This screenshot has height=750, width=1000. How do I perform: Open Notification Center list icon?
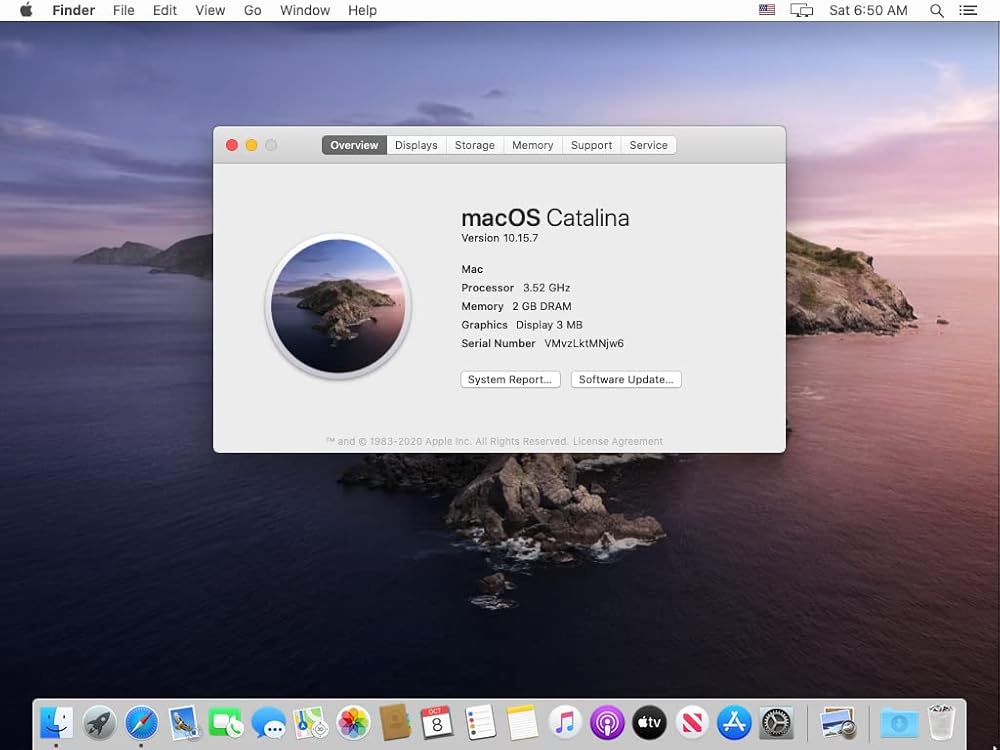tap(968, 10)
